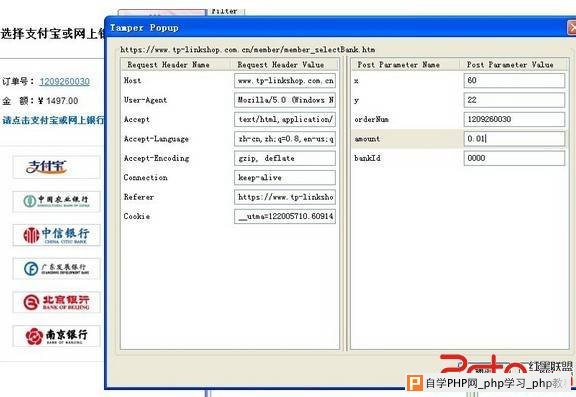The image size is (576, 397).
Task: Select Guangdong Development Bank logo
Action: [x=56, y=268]
